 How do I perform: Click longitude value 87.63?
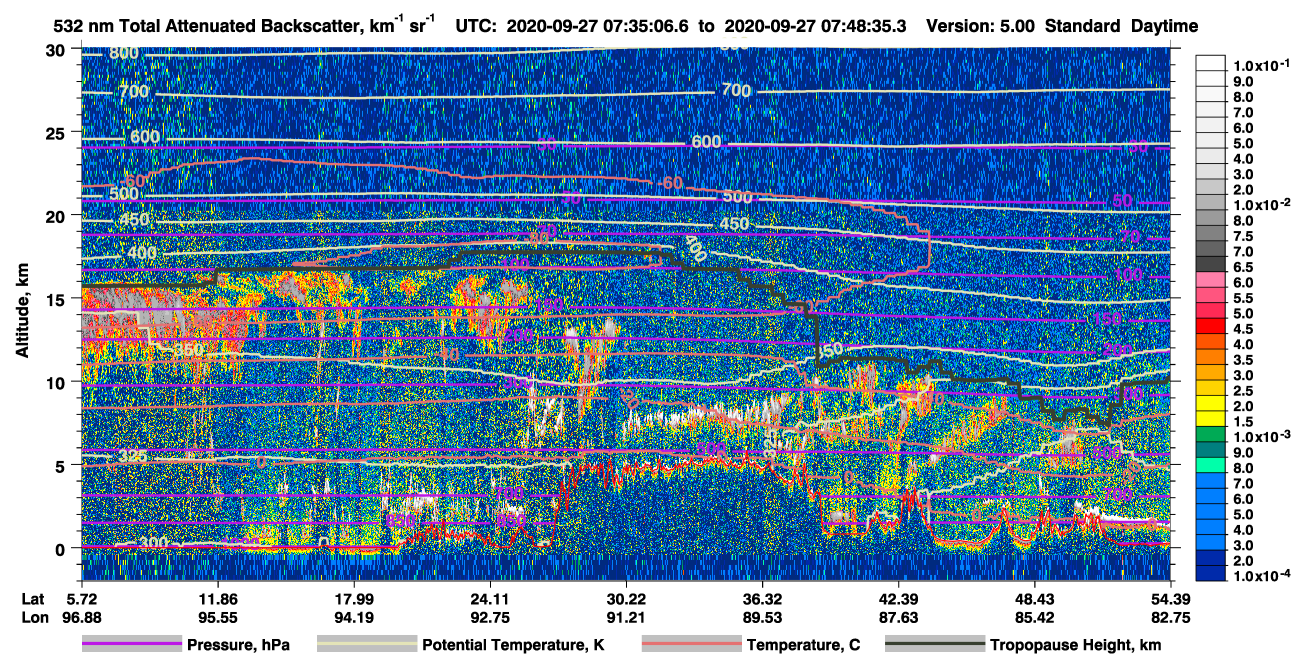pyautogui.click(x=898, y=617)
